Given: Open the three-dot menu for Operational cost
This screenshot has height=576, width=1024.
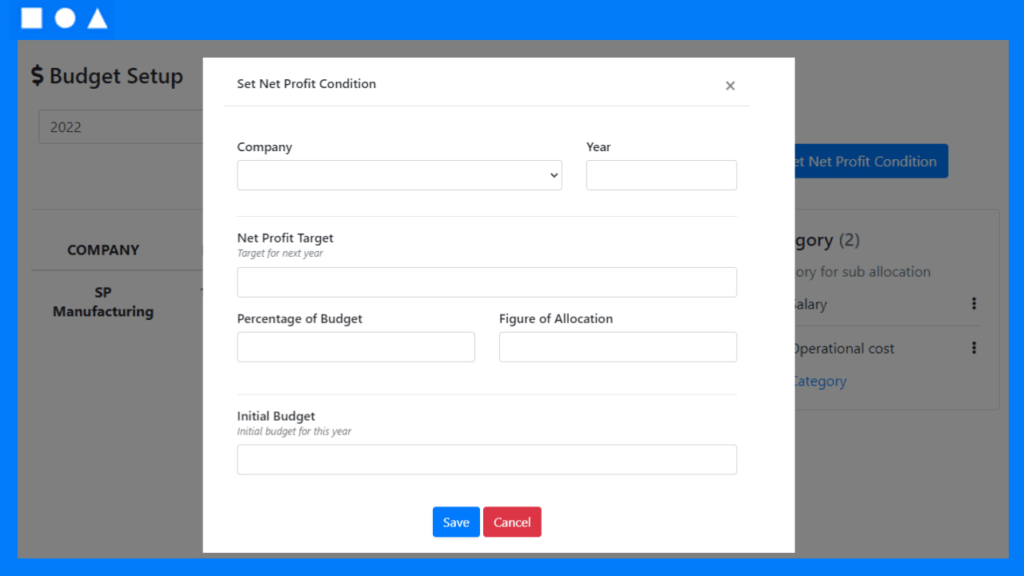Looking at the screenshot, I should tap(974, 348).
